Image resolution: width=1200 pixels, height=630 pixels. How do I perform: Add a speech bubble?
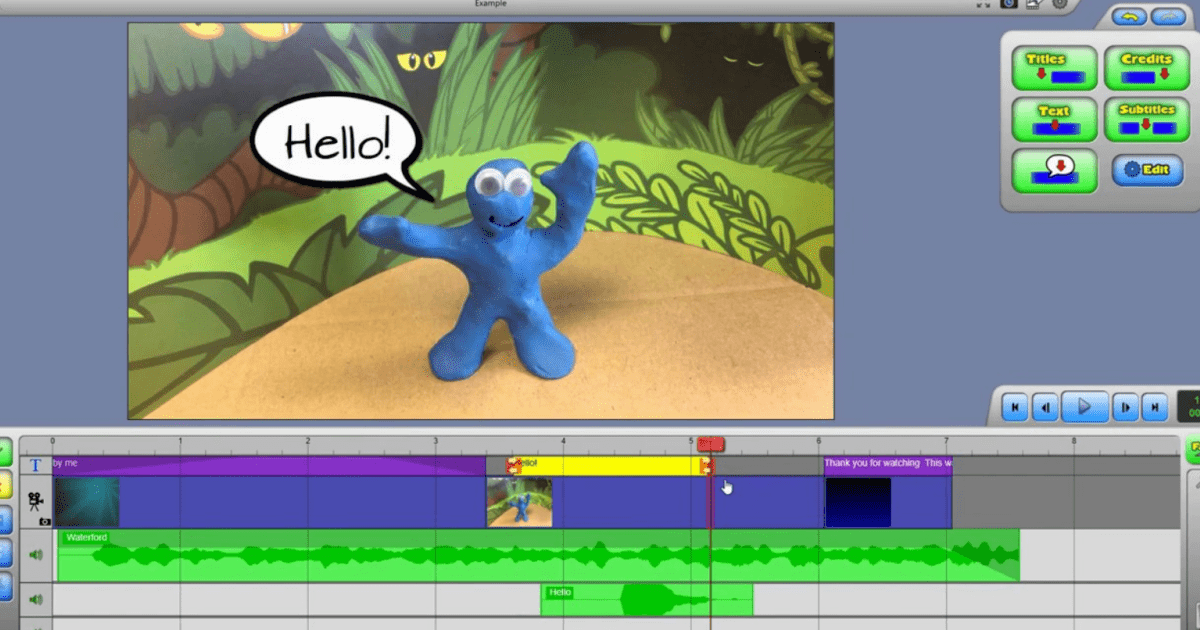coord(1053,171)
